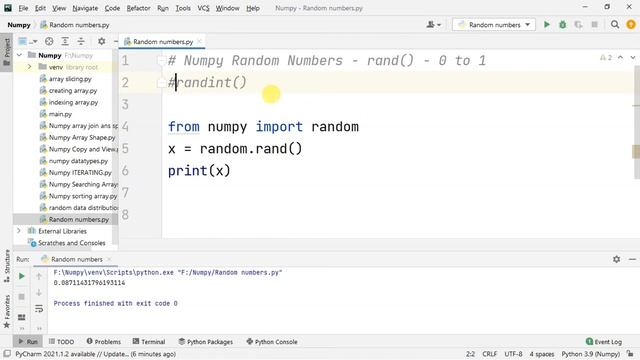Open main.py in the project tree
The image size is (640, 360).
coord(60,114)
